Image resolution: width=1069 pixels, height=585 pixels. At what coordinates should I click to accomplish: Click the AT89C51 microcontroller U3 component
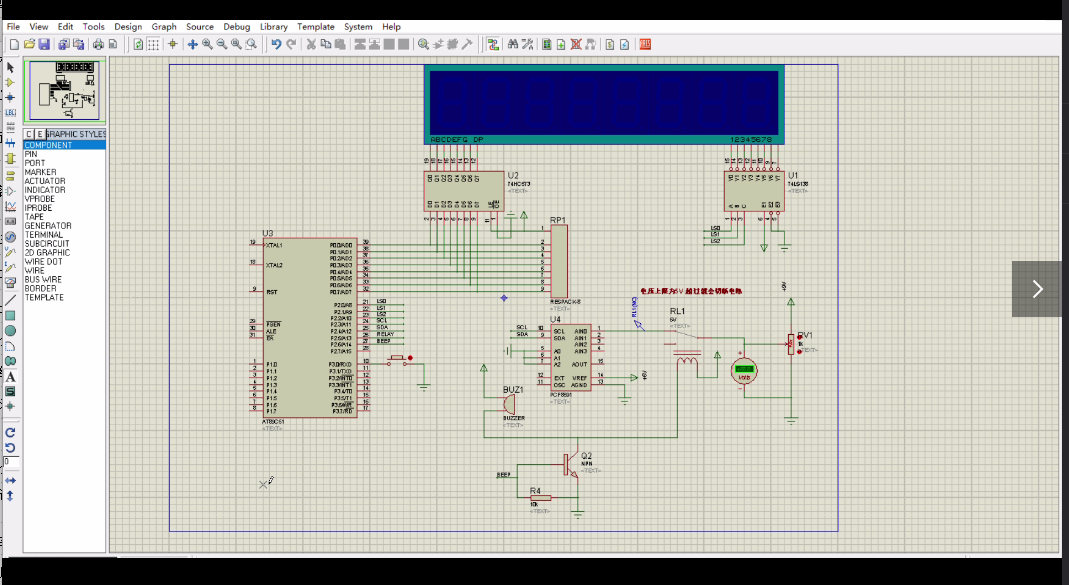tap(310, 327)
